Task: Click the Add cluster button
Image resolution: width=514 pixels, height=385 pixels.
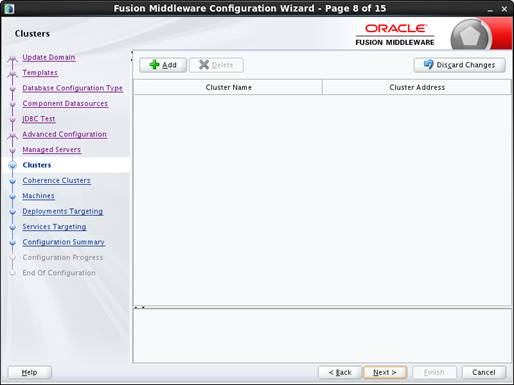Action: click(163, 65)
